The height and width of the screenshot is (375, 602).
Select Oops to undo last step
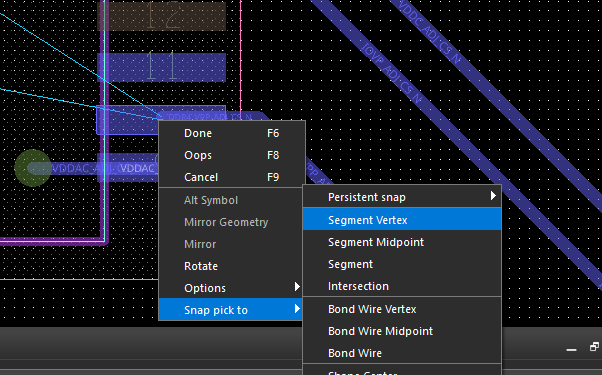(232, 155)
